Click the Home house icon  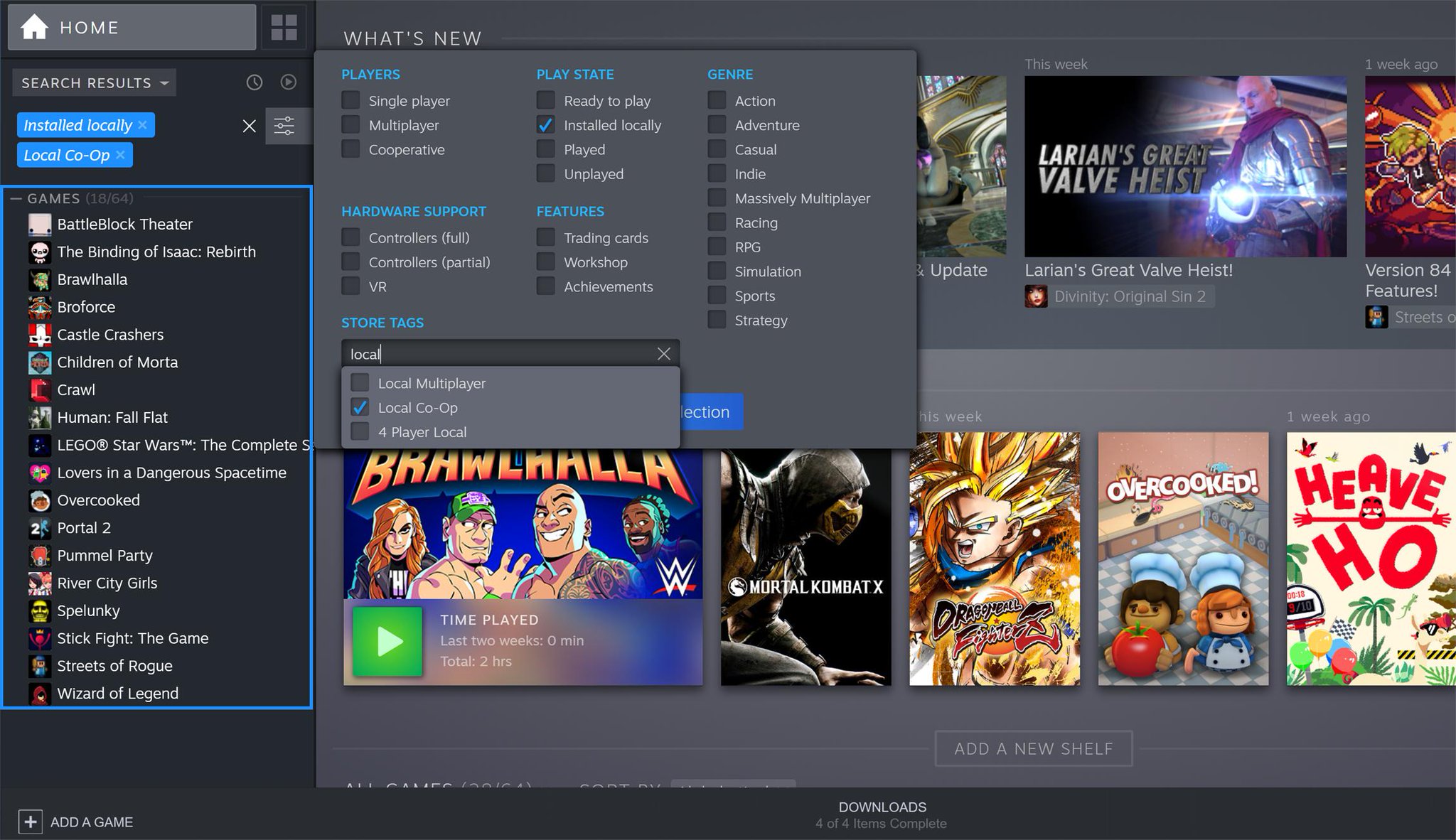(x=34, y=27)
